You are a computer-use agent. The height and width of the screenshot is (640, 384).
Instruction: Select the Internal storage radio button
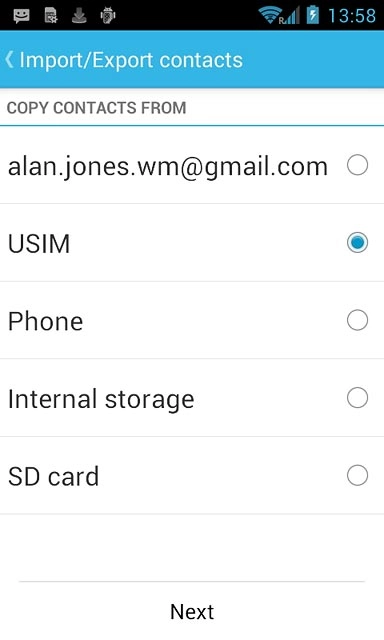pyautogui.click(x=357, y=398)
